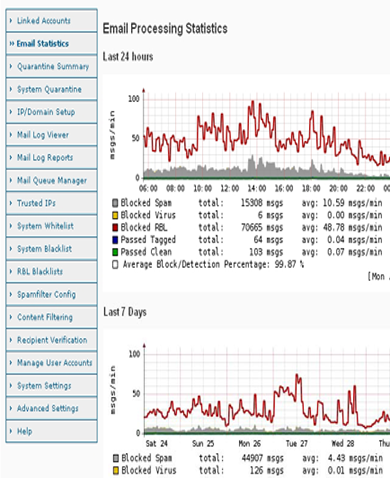This screenshot has height=478, width=390.
Task: Open IP/Domain Setup
Action: [x=51, y=112]
